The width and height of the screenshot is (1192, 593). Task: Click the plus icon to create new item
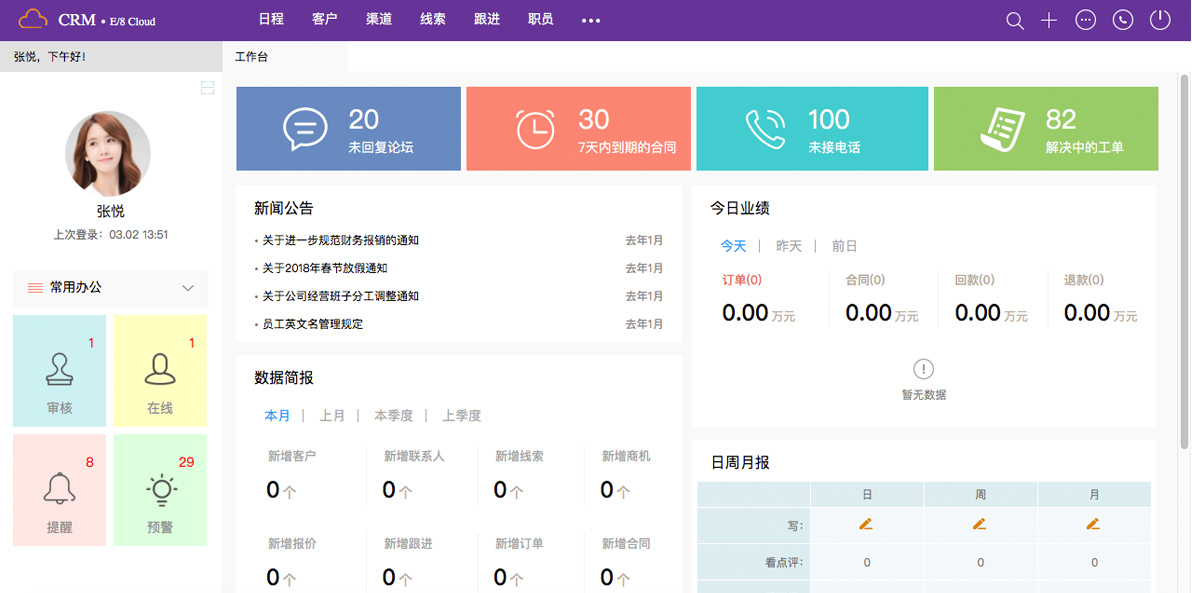[x=1049, y=19]
